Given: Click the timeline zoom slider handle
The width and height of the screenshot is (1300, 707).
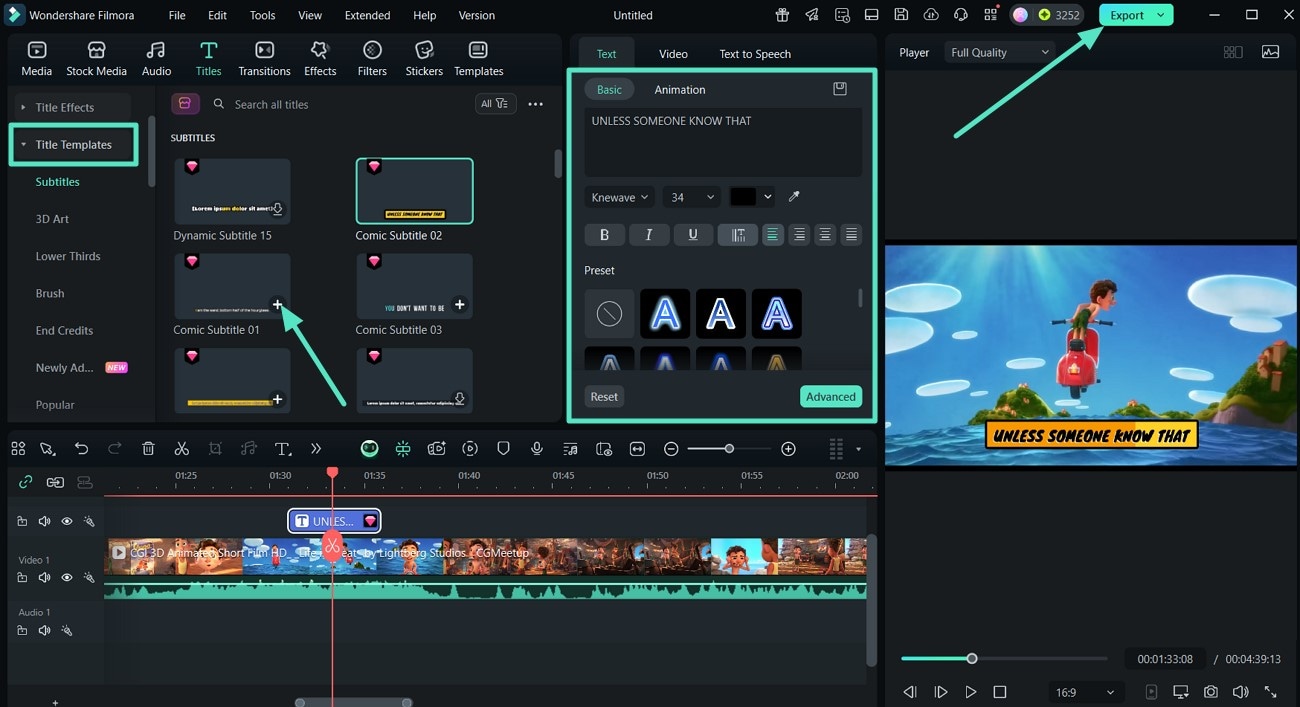Looking at the screenshot, I should [x=729, y=449].
